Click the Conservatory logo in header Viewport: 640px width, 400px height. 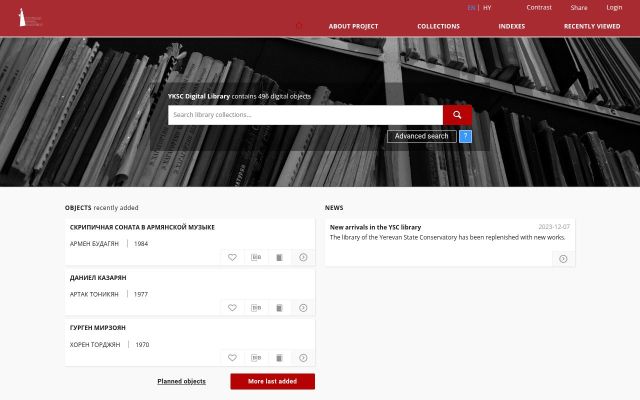(x=31, y=18)
